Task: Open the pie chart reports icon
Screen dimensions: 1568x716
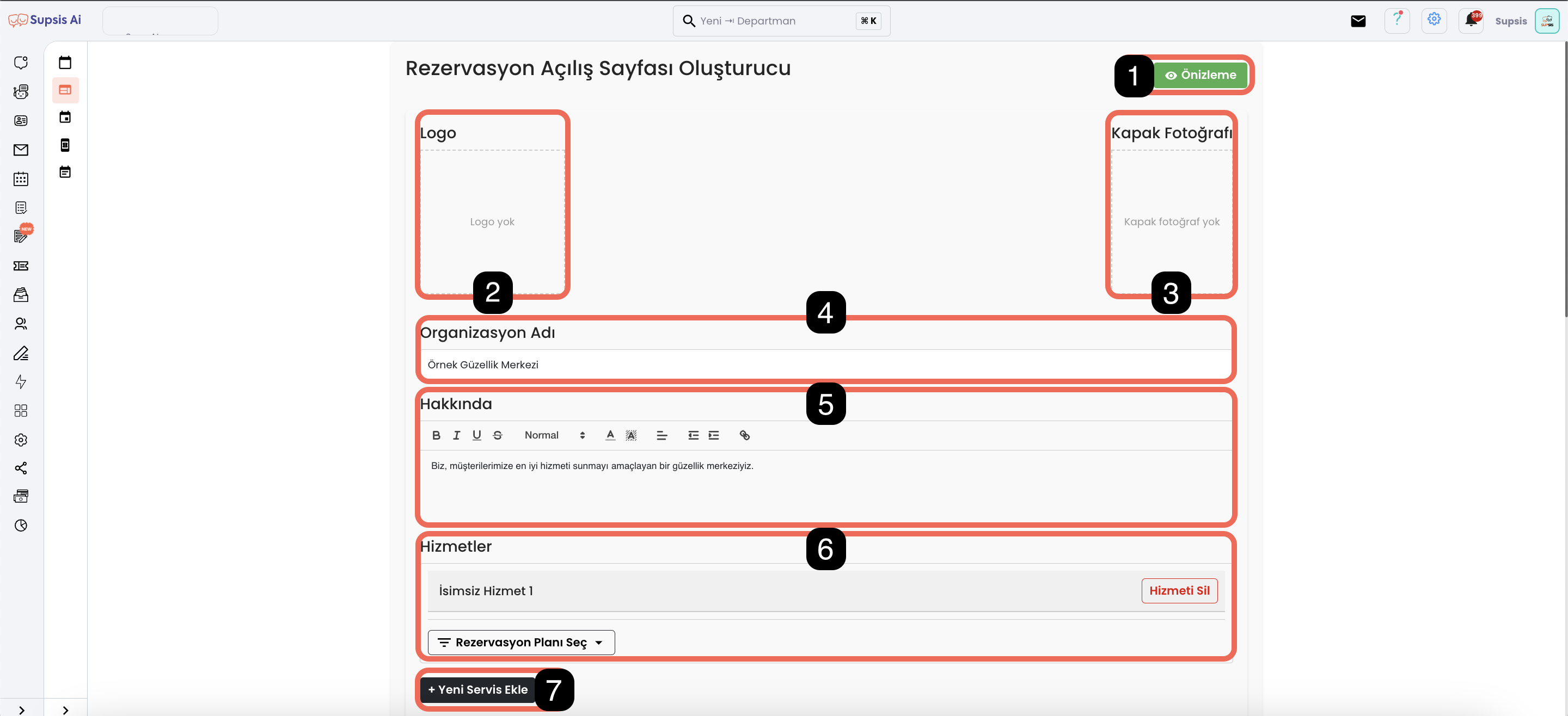Action: (21, 526)
